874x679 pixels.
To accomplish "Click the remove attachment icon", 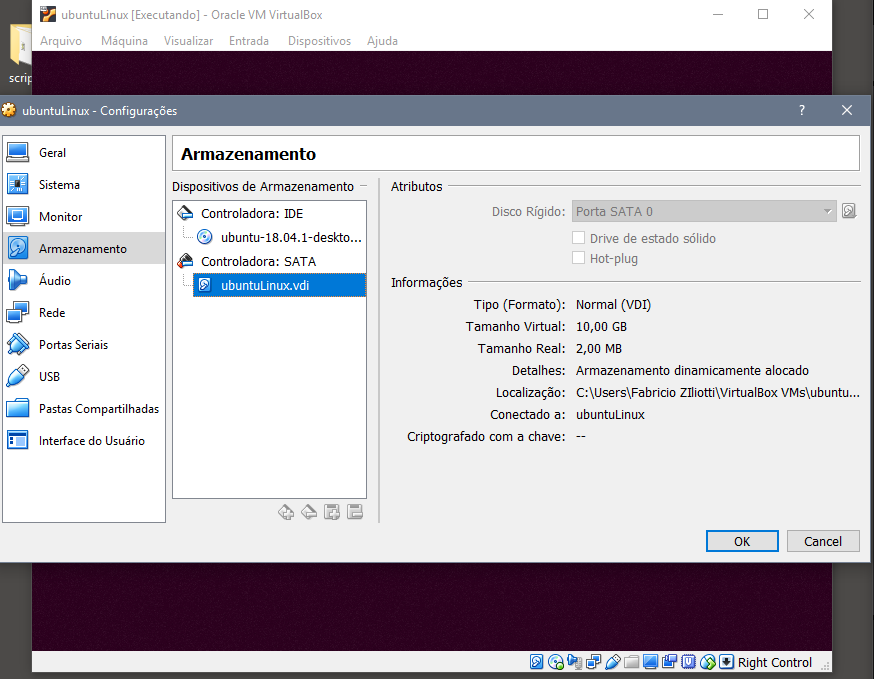I will 355,512.
